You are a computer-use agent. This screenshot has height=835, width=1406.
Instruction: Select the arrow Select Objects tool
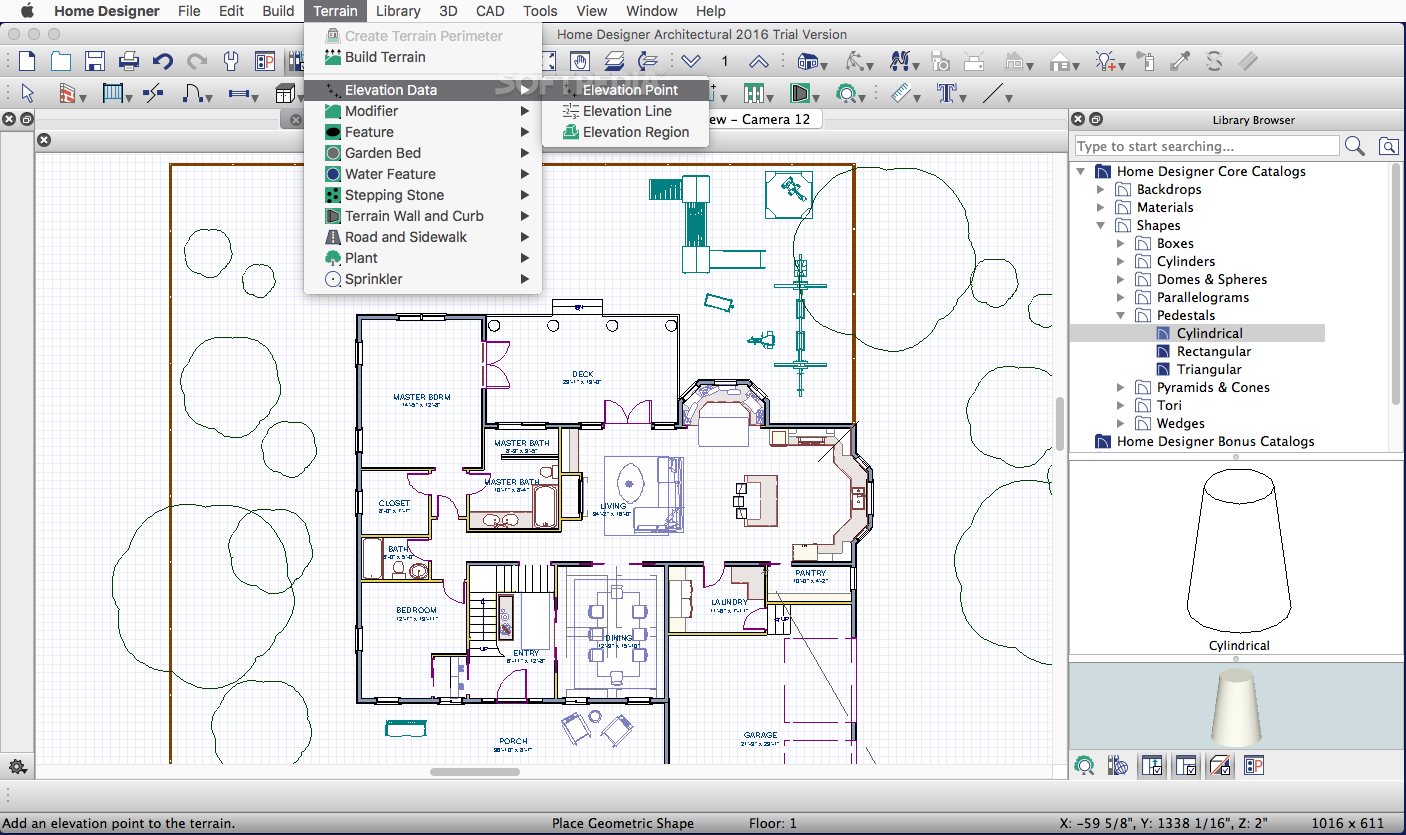(27, 94)
